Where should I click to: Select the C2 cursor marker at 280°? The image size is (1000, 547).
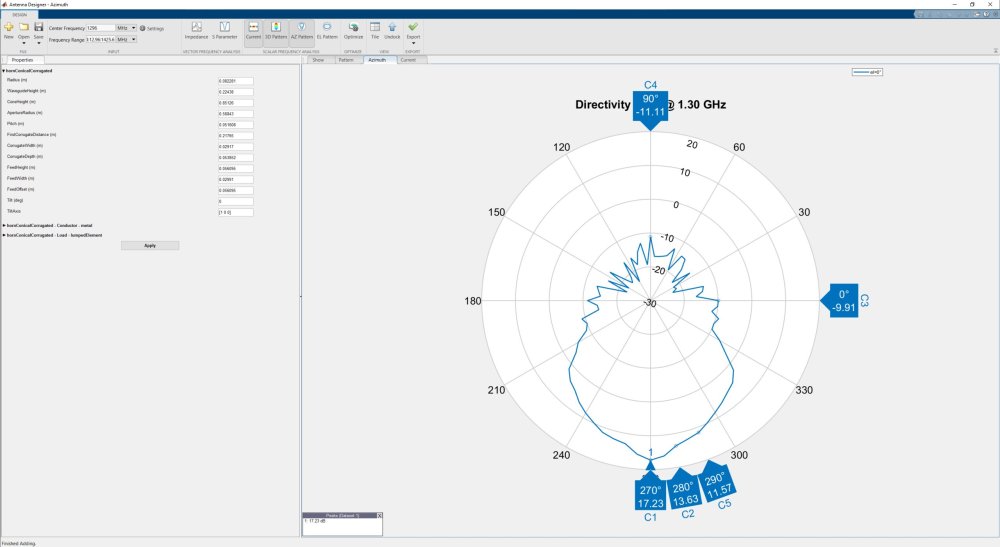pyautogui.click(x=683, y=492)
